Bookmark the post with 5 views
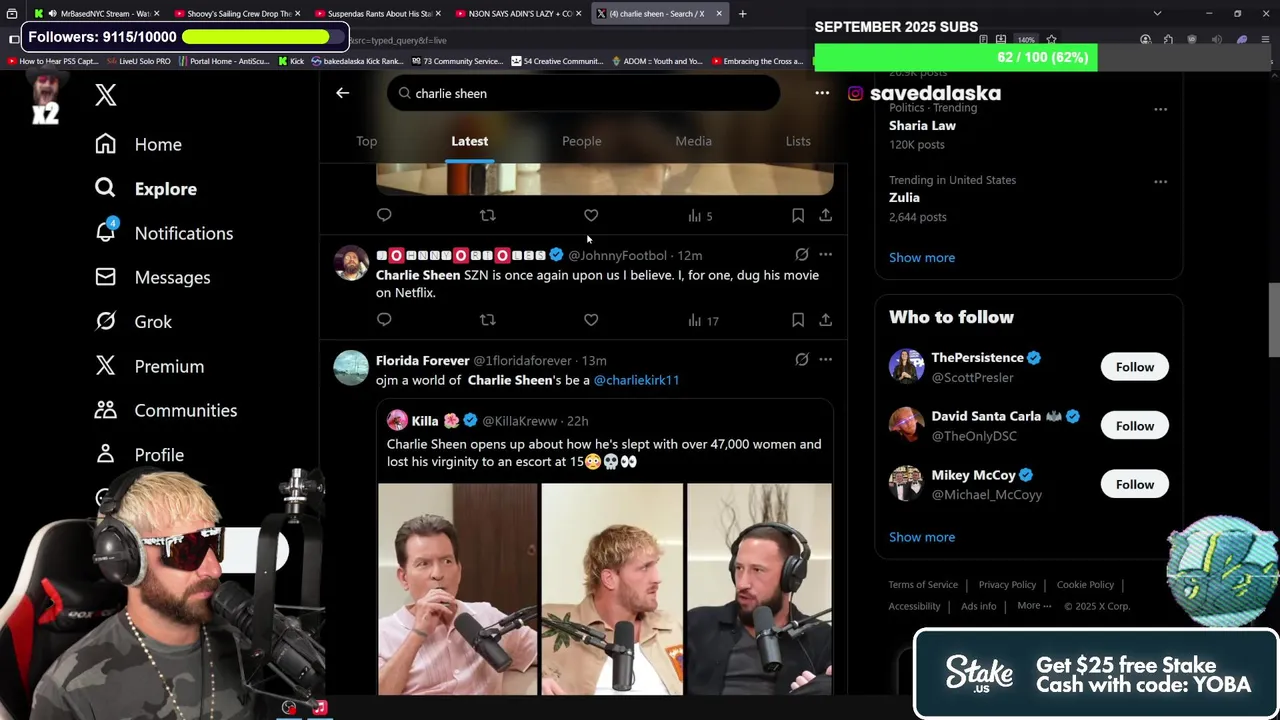Image resolution: width=1280 pixels, height=720 pixels. (x=798, y=215)
